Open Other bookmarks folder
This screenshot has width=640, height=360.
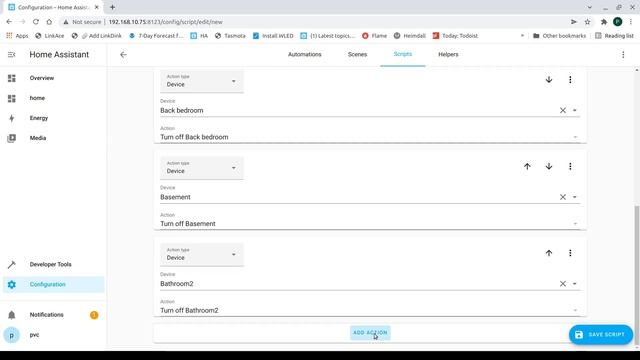pyautogui.click(x=560, y=36)
